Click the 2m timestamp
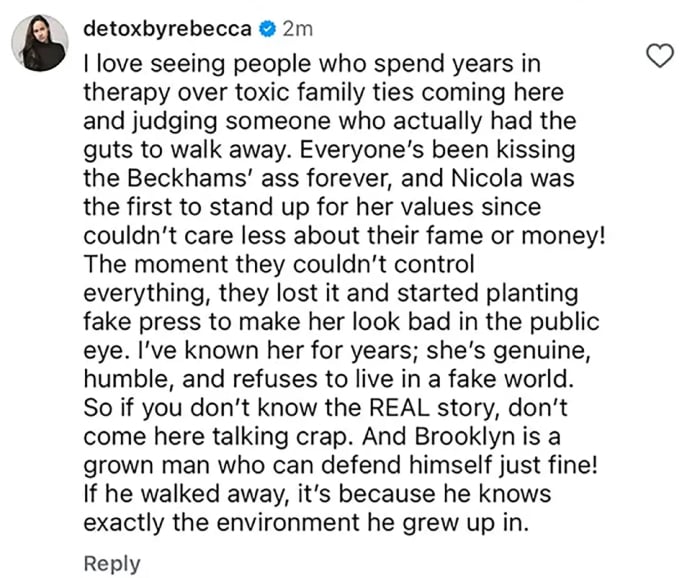Image resolution: width=700 pixels, height=578 pixels. [299, 30]
